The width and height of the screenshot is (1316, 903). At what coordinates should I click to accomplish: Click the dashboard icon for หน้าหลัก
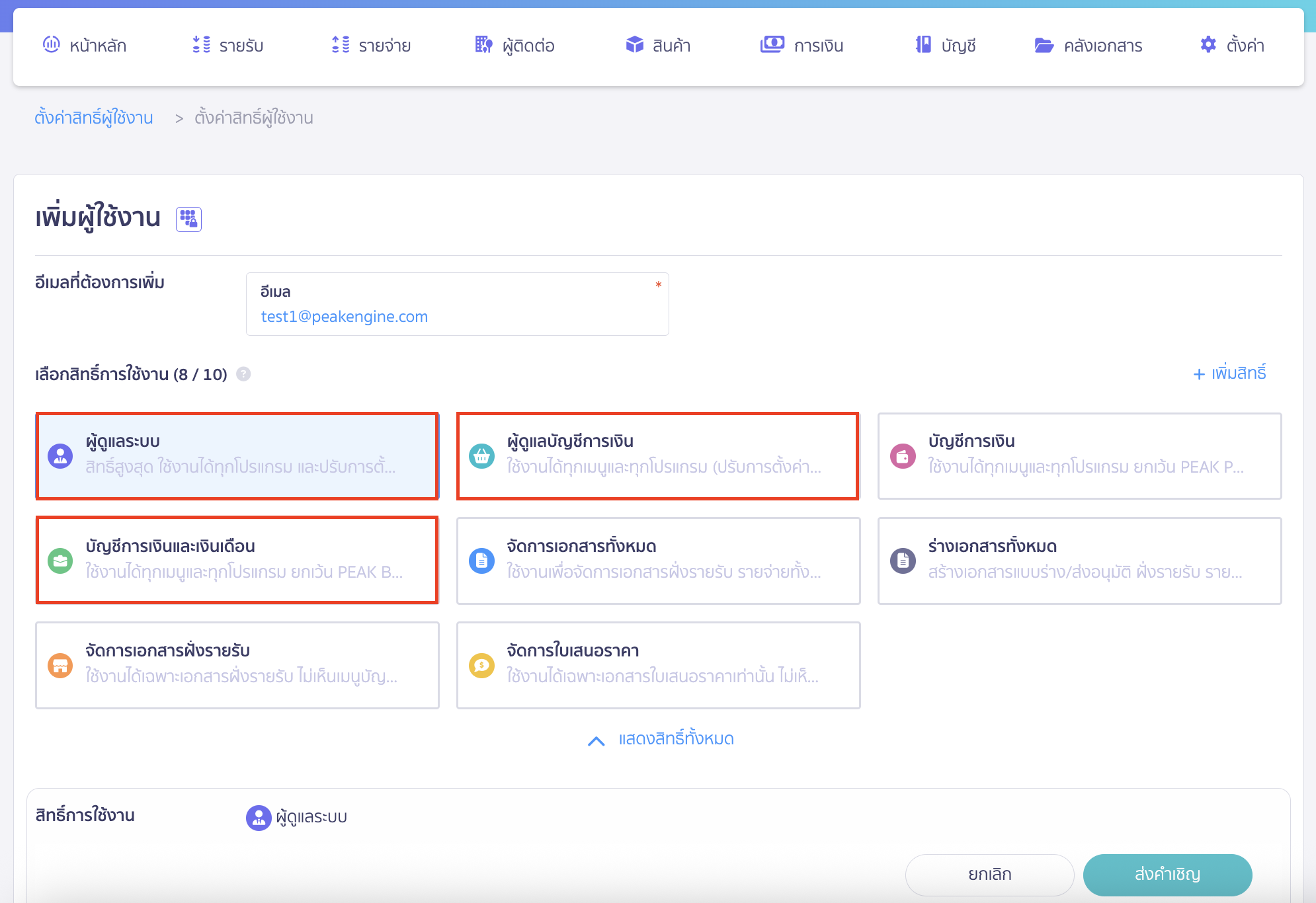tap(52, 45)
